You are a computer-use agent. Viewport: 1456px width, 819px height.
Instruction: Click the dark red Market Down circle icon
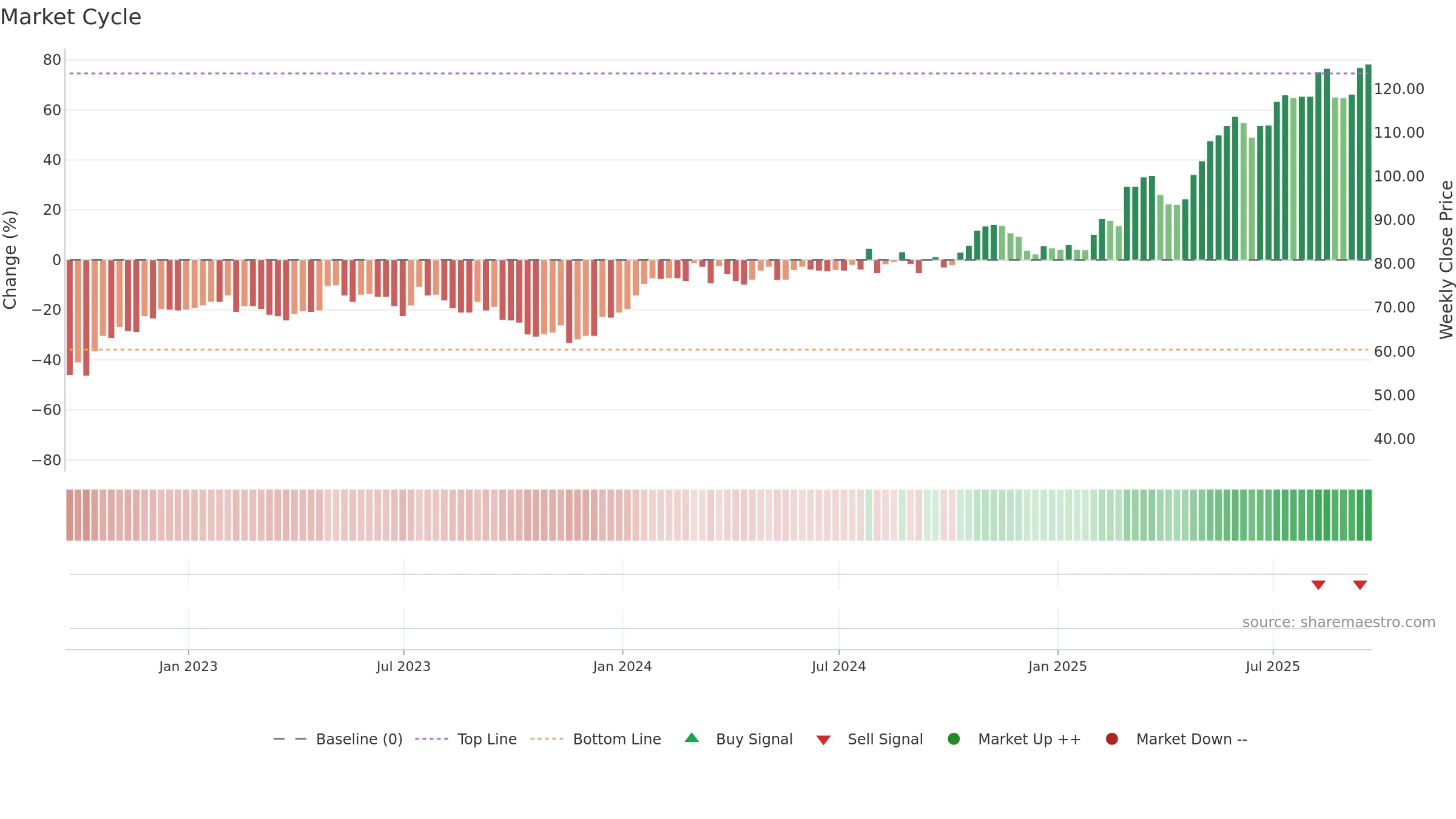pos(1112,739)
